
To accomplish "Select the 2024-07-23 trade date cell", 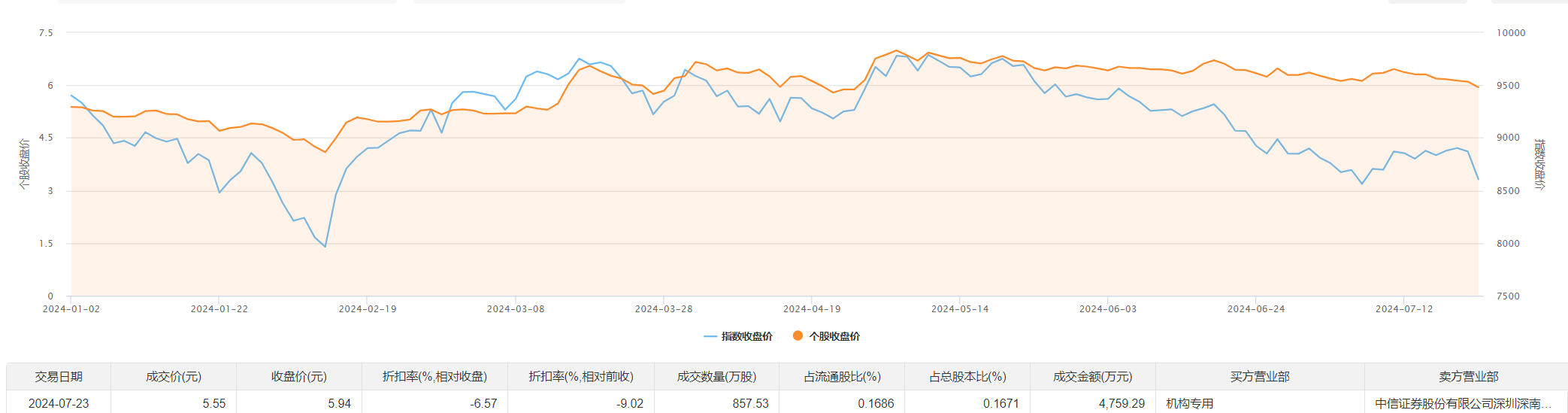I will click(59, 404).
